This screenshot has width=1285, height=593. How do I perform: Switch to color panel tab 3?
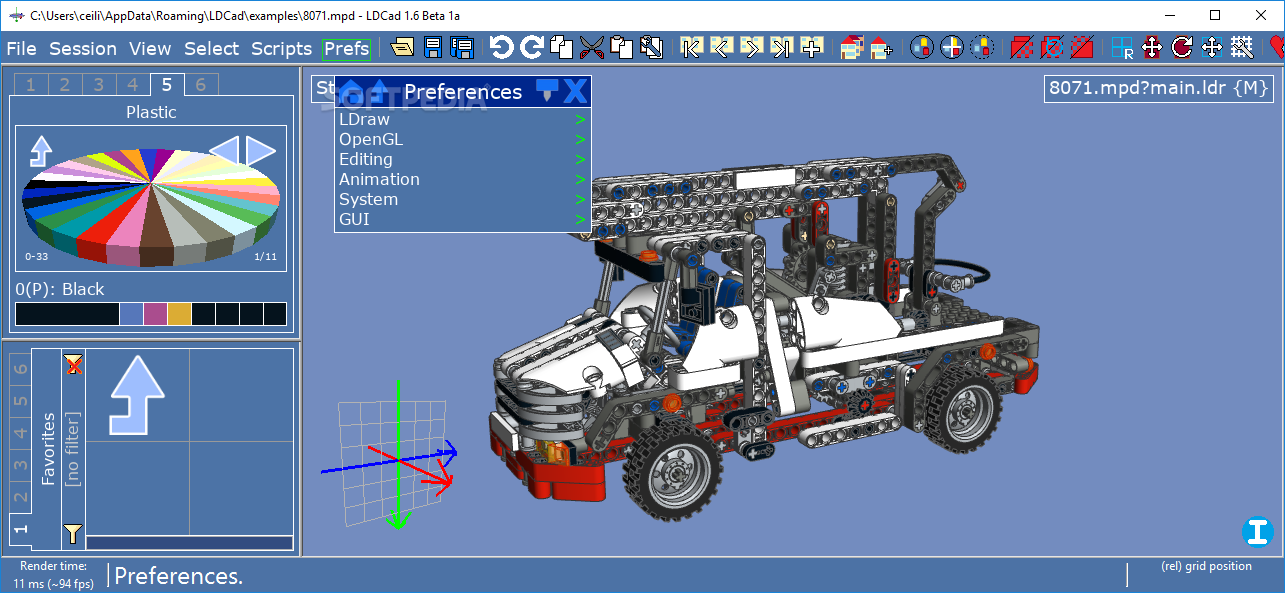pyautogui.click(x=98, y=85)
